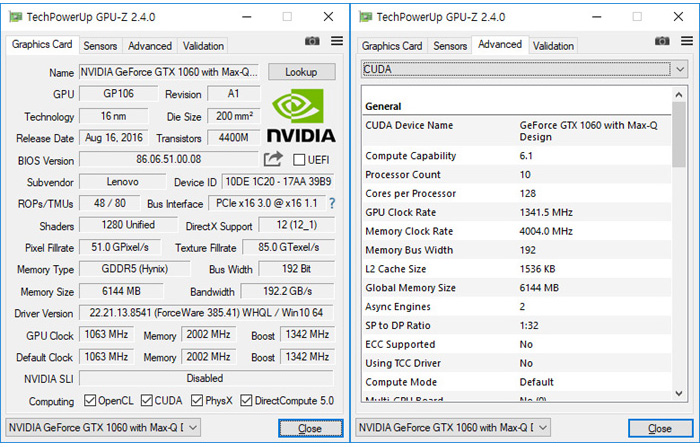Select the Async Engines row
Screen dimensions: 700x447
[x=517, y=307]
